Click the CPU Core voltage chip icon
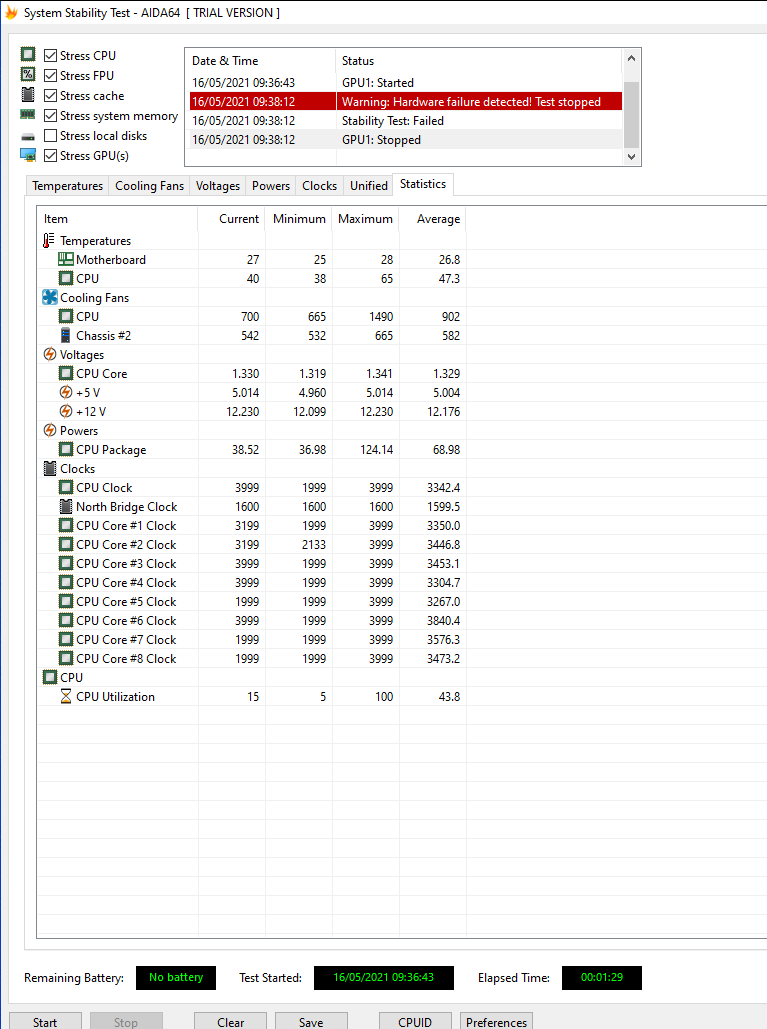The height and width of the screenshot is (1029, 767). (66, 373)
